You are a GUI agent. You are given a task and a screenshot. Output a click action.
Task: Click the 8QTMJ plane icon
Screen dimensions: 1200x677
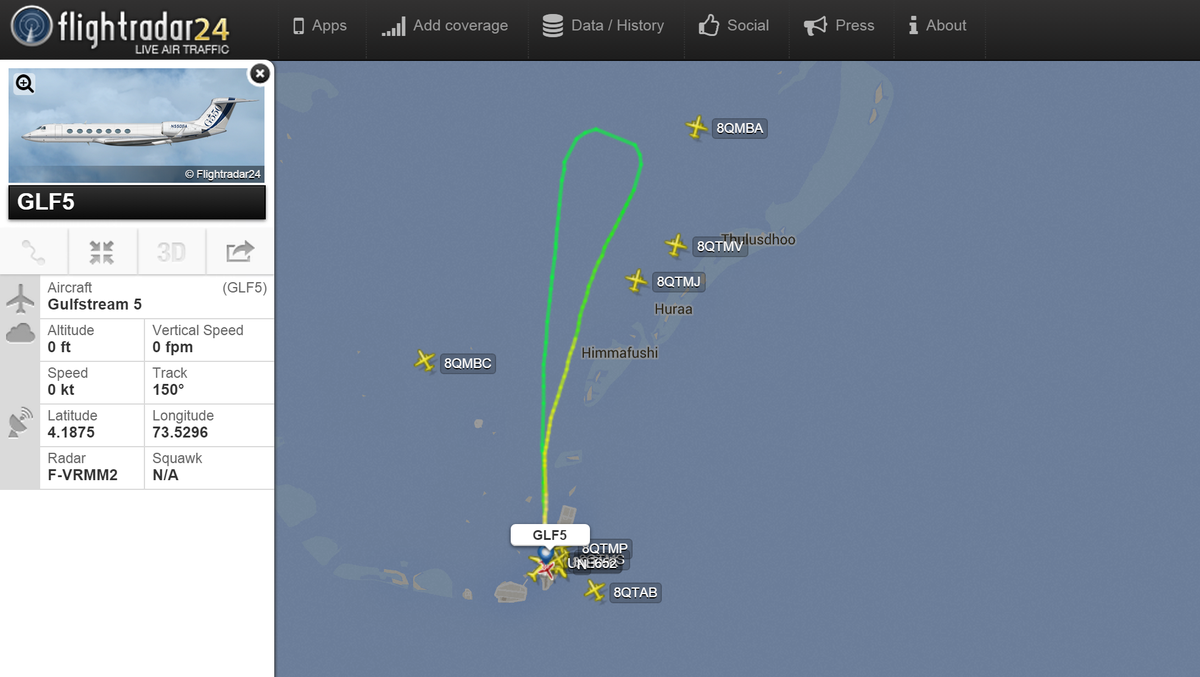pos(637,281)
